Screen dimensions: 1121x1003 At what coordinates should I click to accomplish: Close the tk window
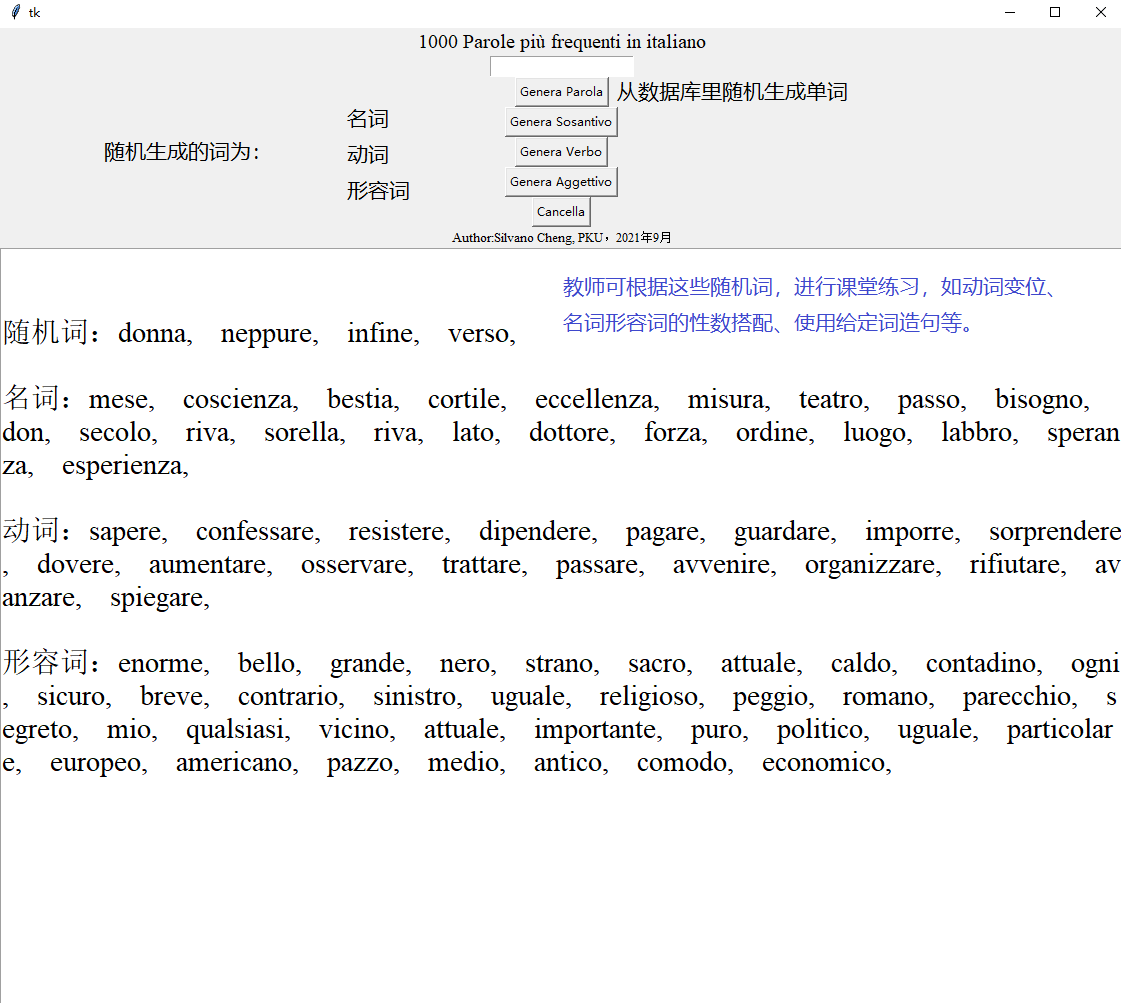(1100, 13)
